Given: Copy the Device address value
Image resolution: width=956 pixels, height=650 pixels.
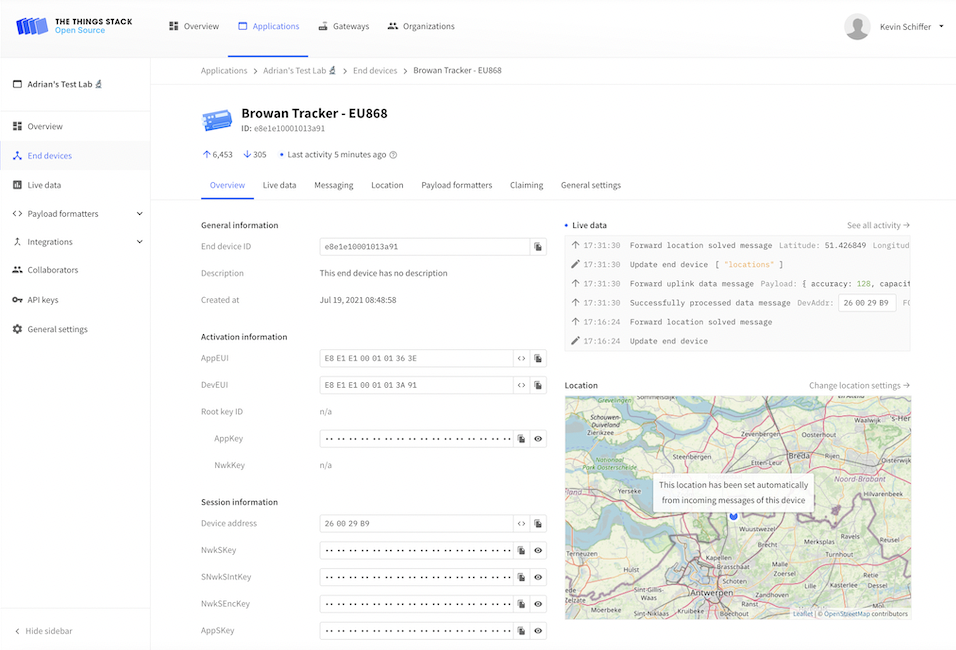Looking at the screenshot, I should (x=538, y=523).
